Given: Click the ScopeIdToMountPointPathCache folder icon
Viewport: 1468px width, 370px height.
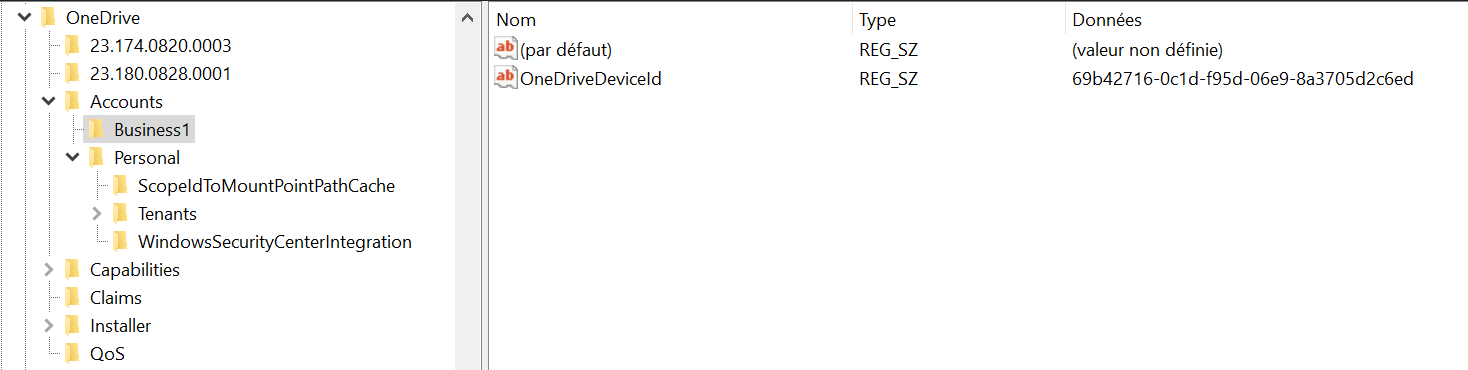Looking at the screenshot, I should coord(120,185).
